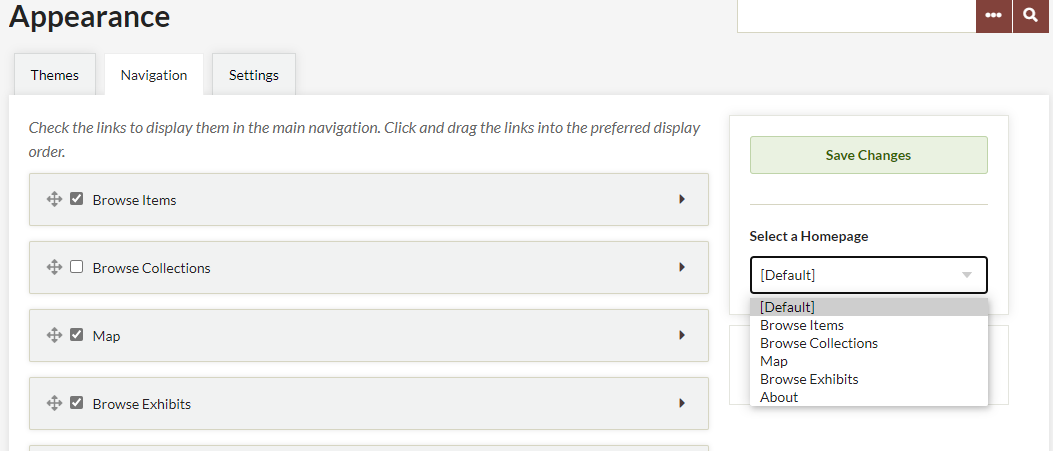Uncheck the Map navigation checkbox
This screenshot has height=451, width=1053.
77,334
